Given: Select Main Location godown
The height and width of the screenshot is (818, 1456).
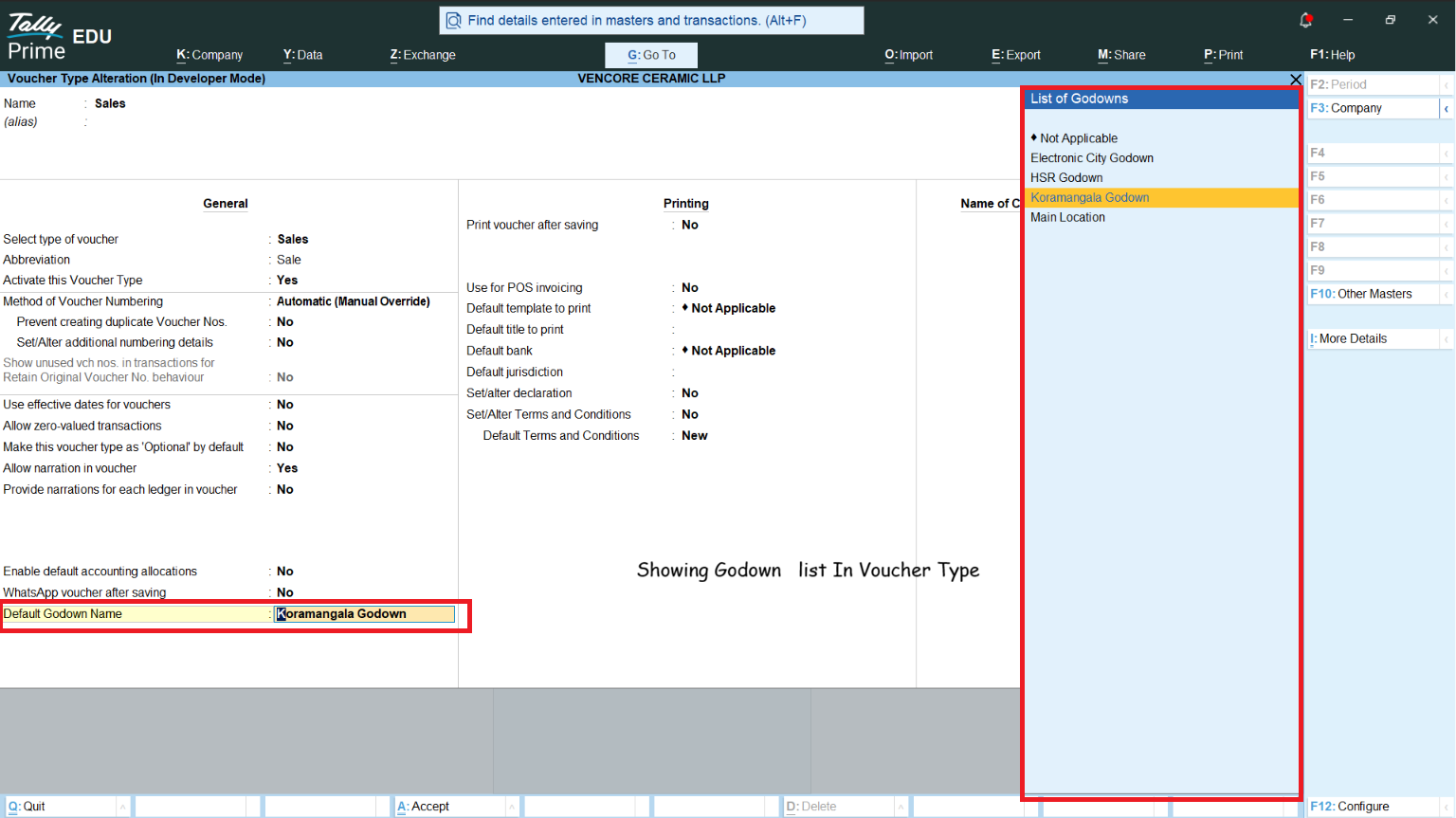Looking at the screenshot, I should (1161, 217).
